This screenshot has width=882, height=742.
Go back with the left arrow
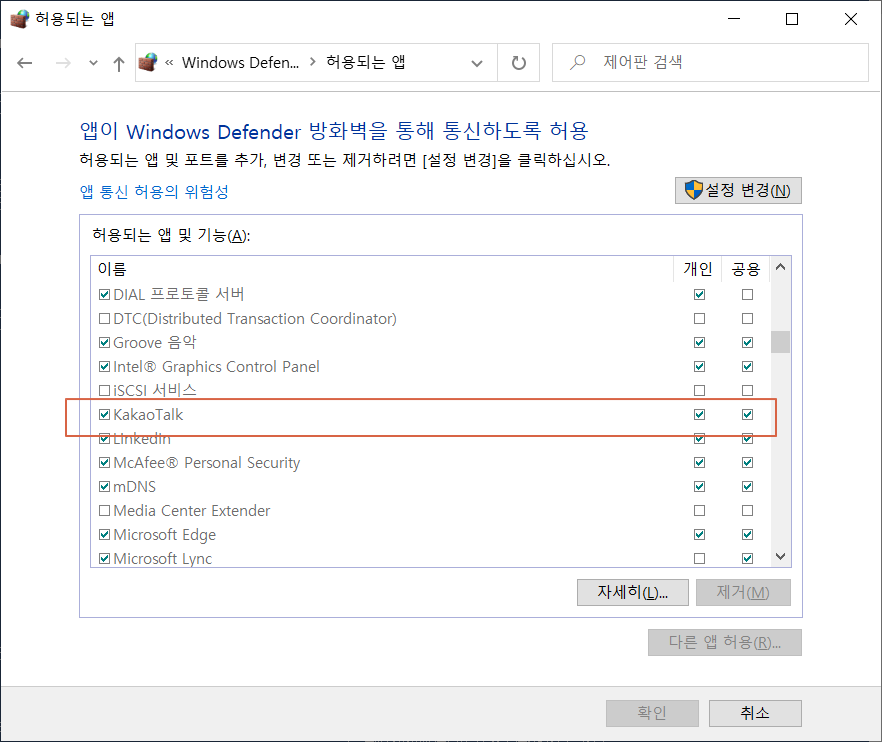coord(24,63)
